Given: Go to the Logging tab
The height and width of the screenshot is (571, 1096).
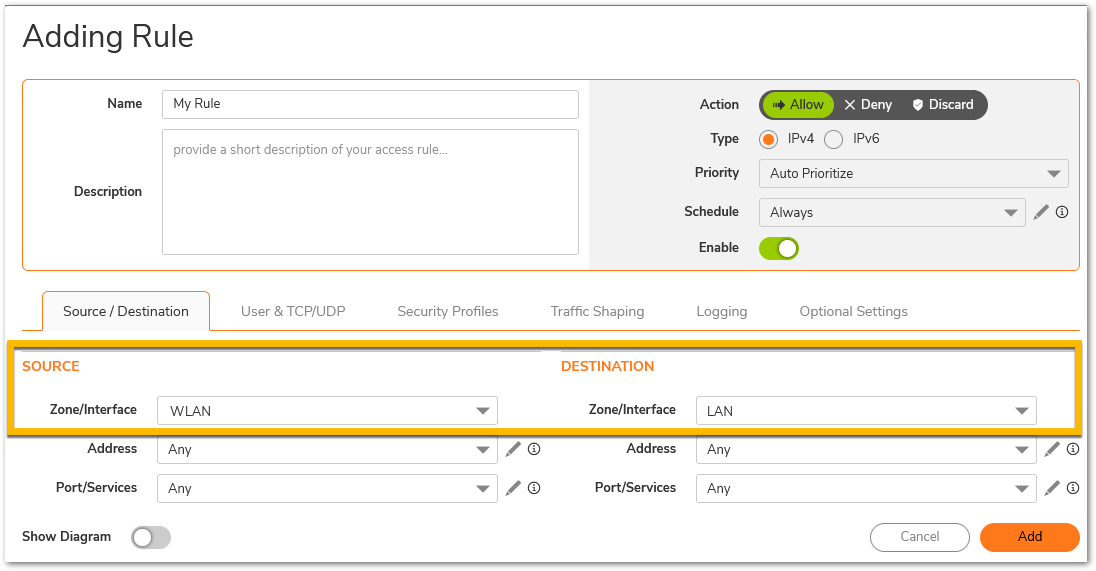Looking at the screenshot, I should click(721, 311).
